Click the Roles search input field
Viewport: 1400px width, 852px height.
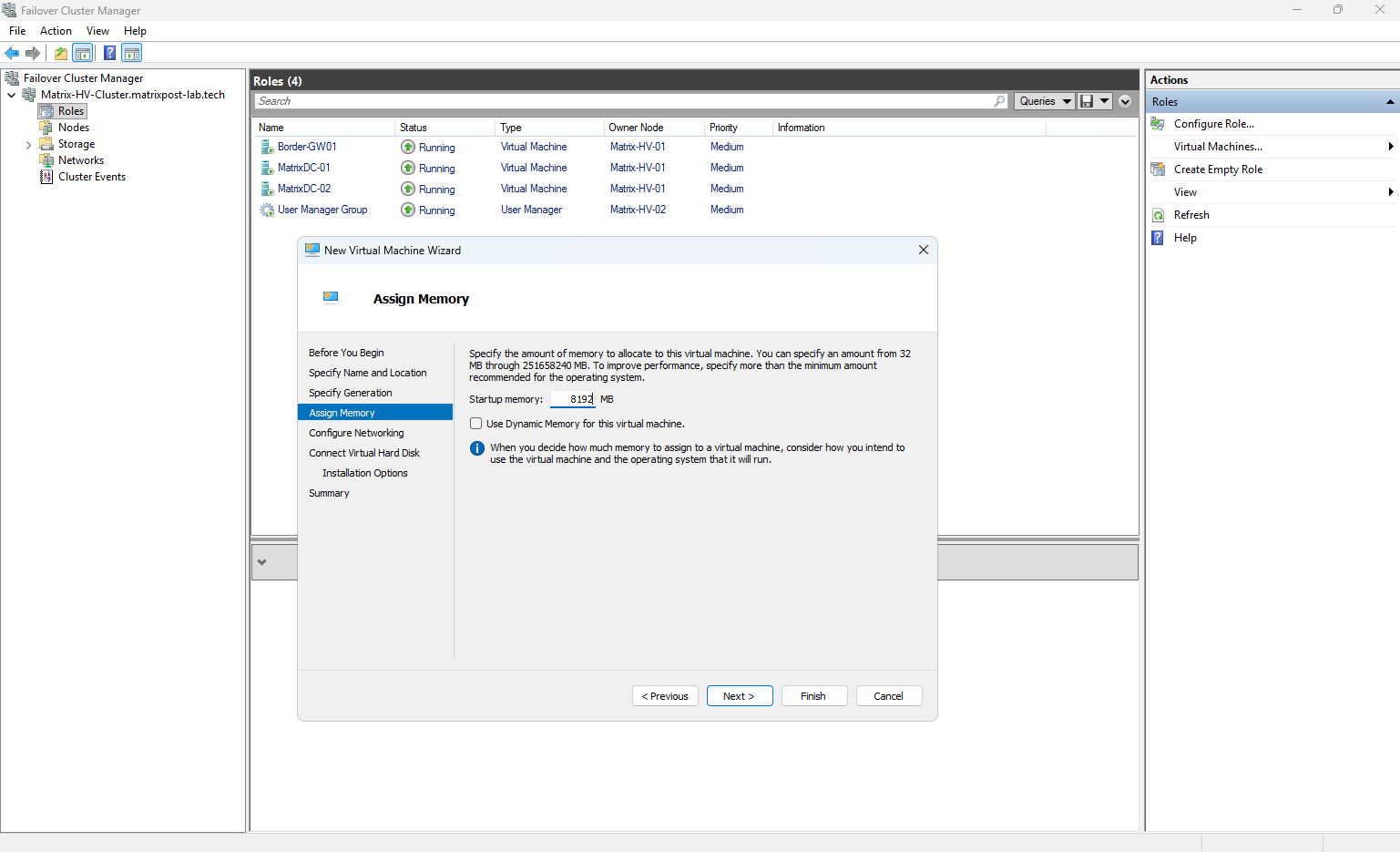click(624, 101)
